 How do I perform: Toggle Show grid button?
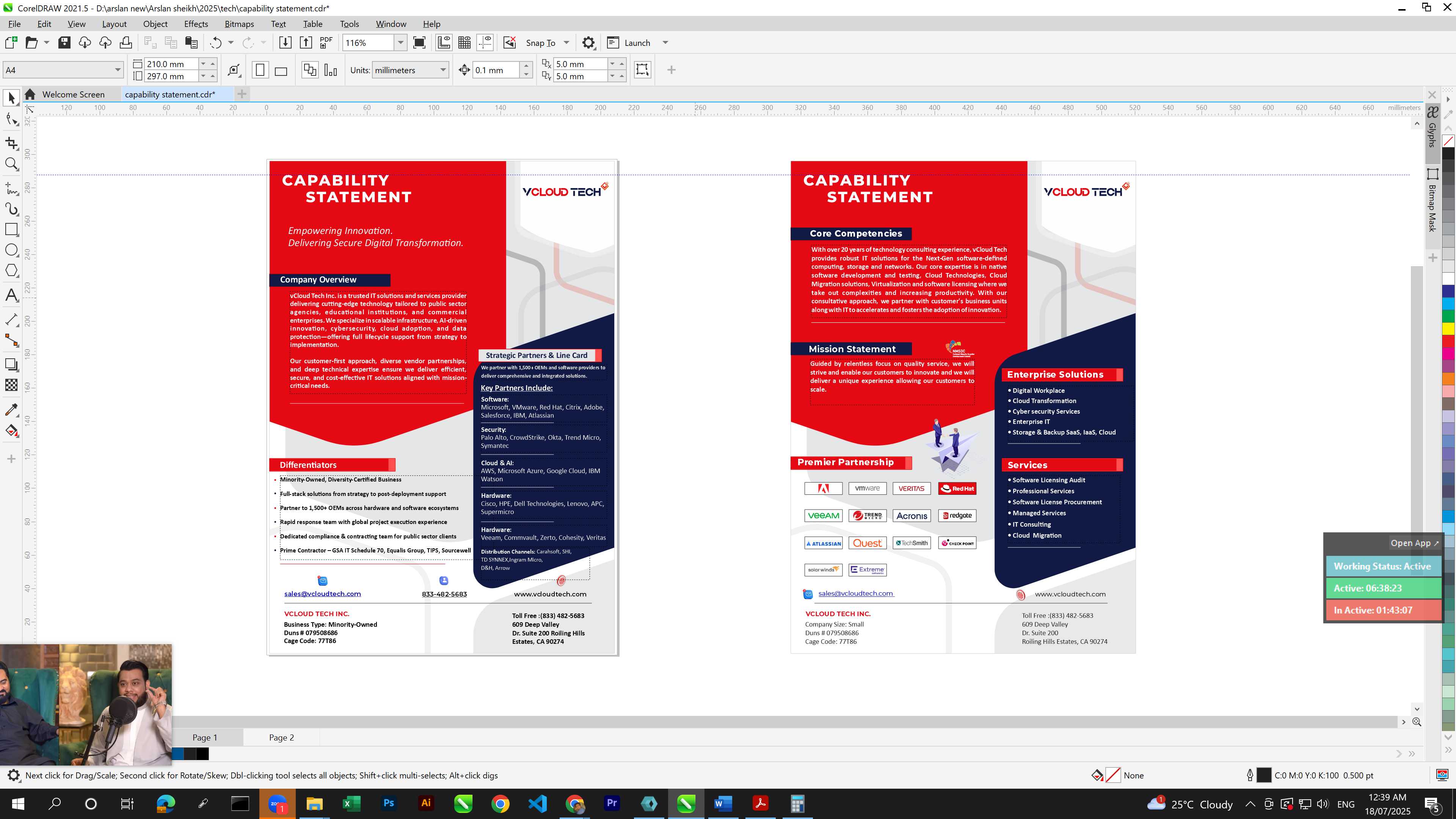click(464, 43)
